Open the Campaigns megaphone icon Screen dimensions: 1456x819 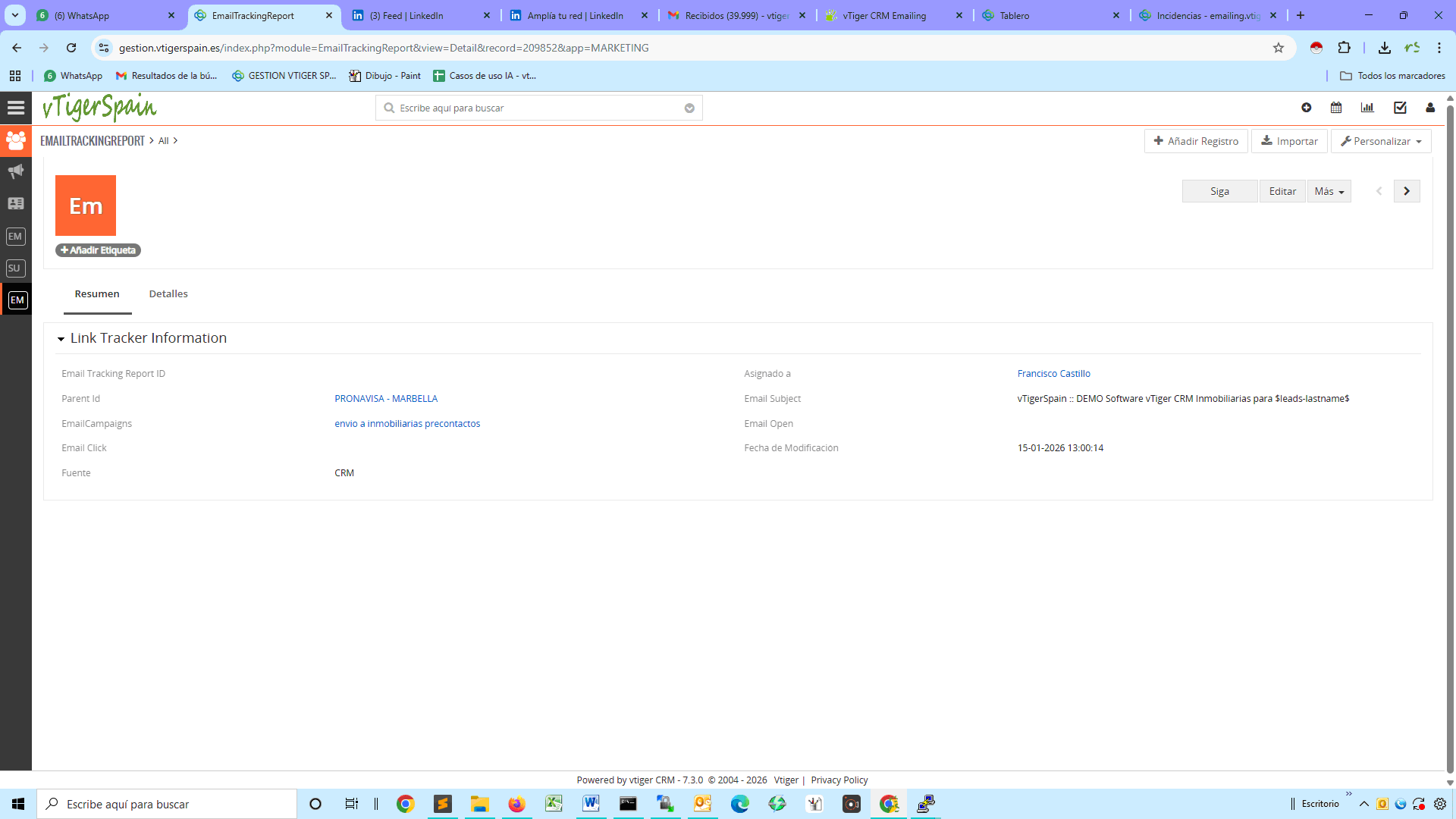click(x=15, y=171)
